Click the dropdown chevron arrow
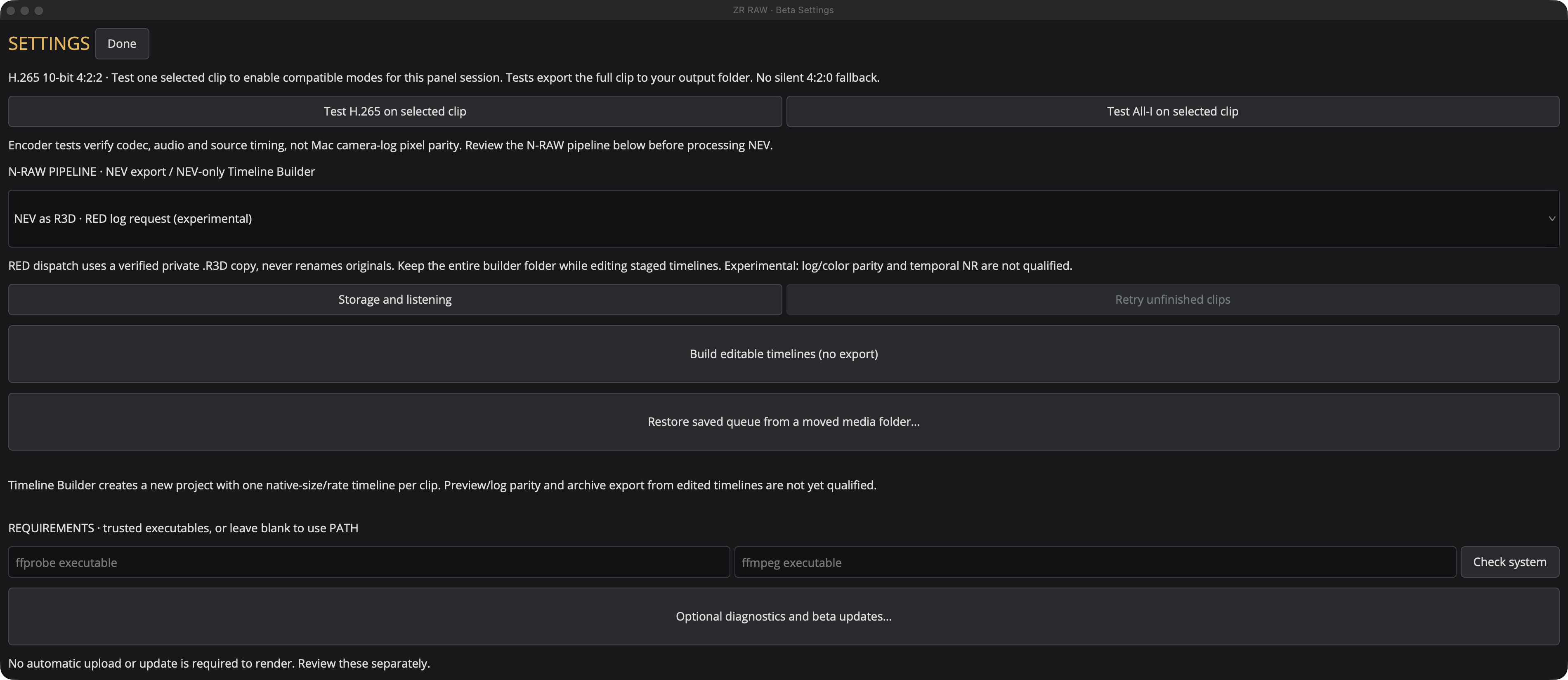This screenshot has height=680, width=1568. 1551,219
